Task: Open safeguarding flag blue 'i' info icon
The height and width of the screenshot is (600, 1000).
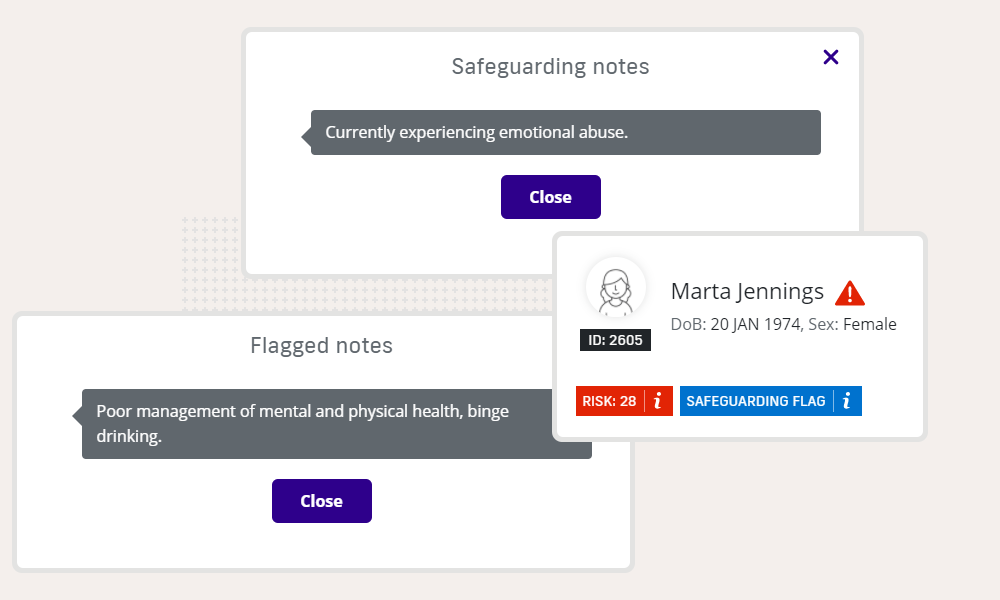Action: pos(847,401)
